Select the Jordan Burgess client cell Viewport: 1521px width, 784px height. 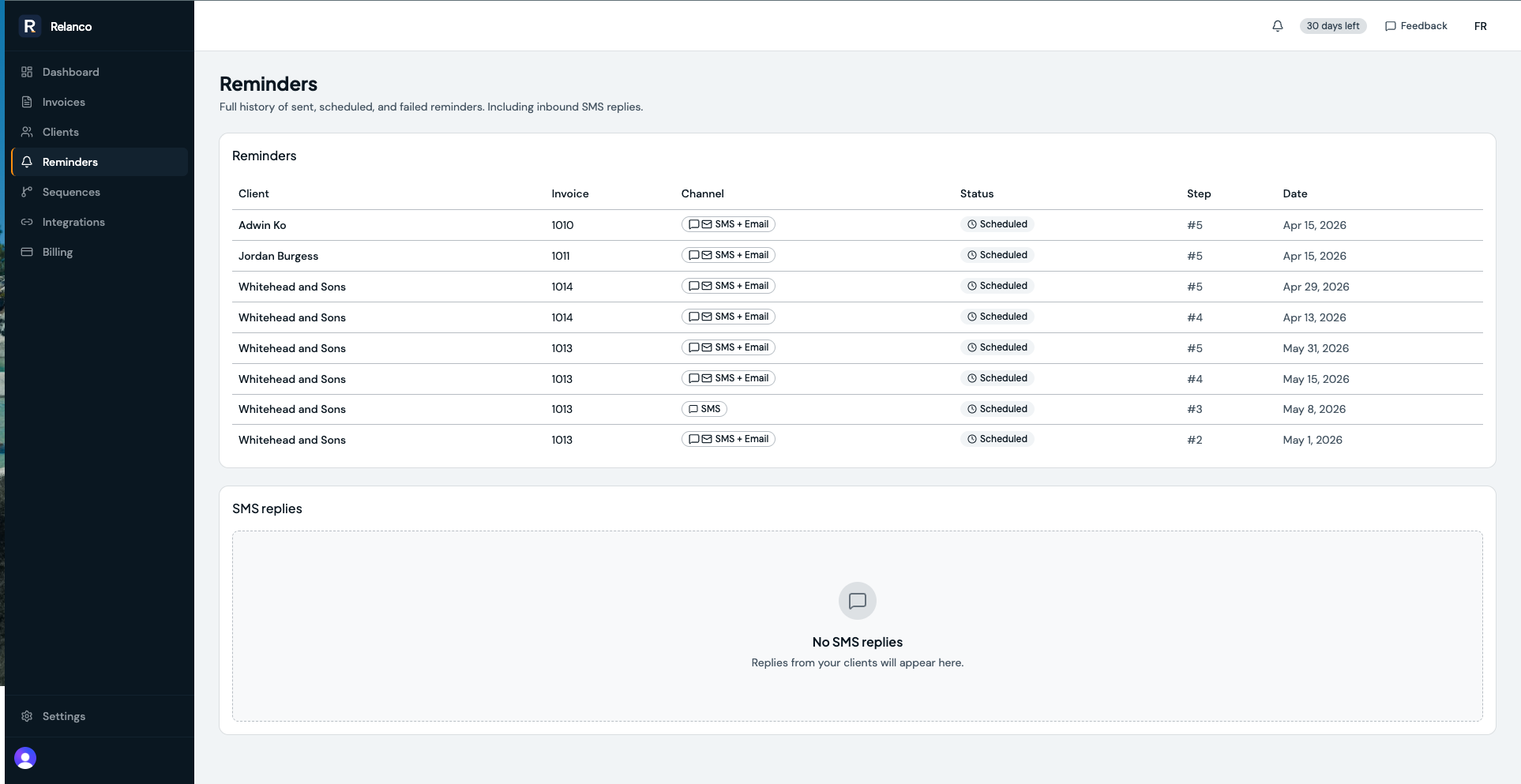tap(278, 256)
